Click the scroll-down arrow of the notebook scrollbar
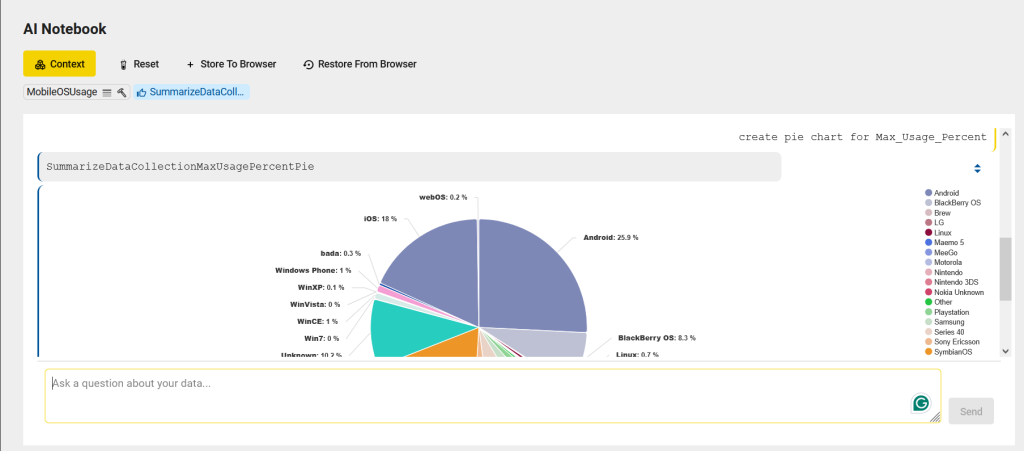The width and height of the screenshot is (1024, 451). (1006, 351)
